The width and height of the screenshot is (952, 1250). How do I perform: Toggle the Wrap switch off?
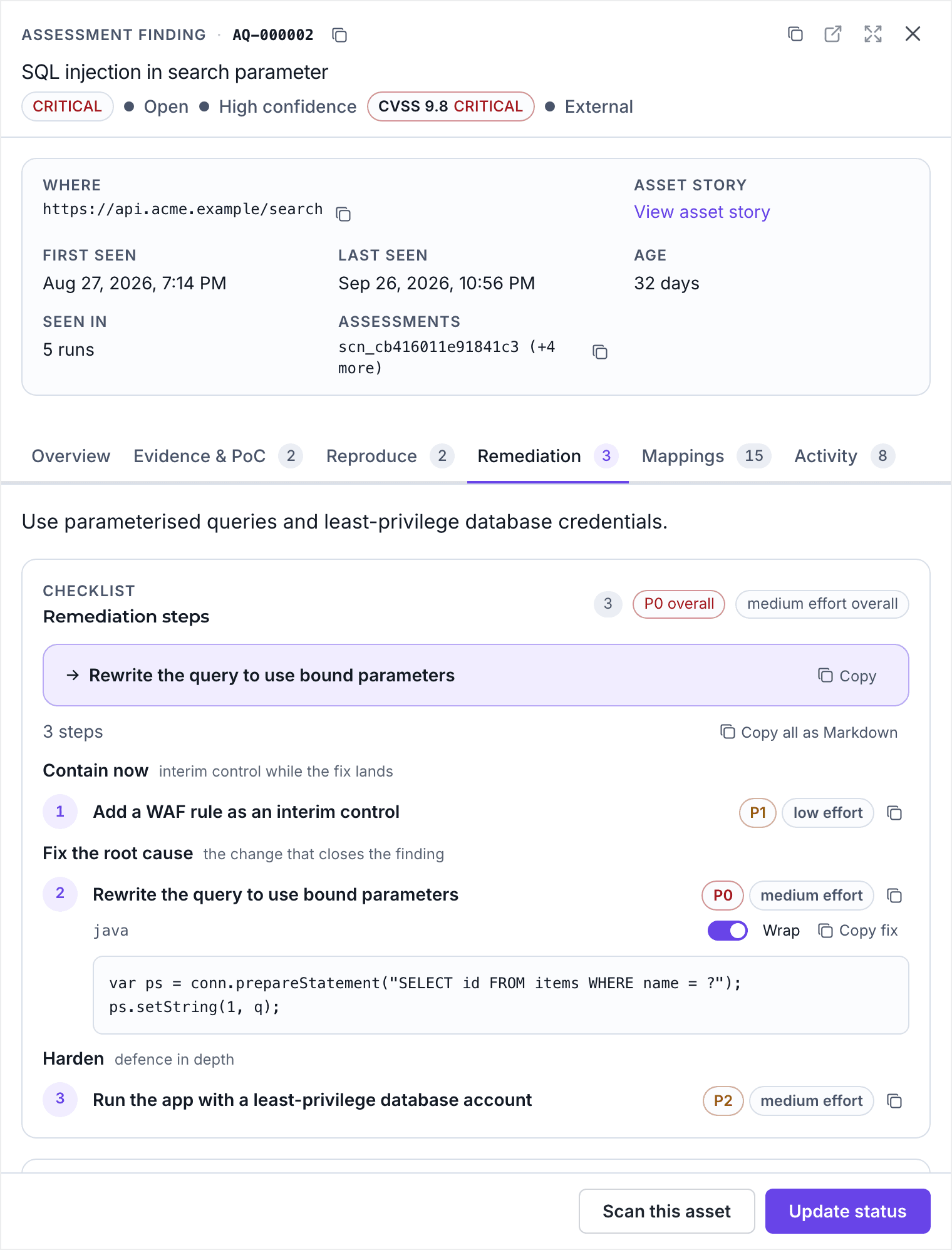pyautogui.click(x=728, y=931)
